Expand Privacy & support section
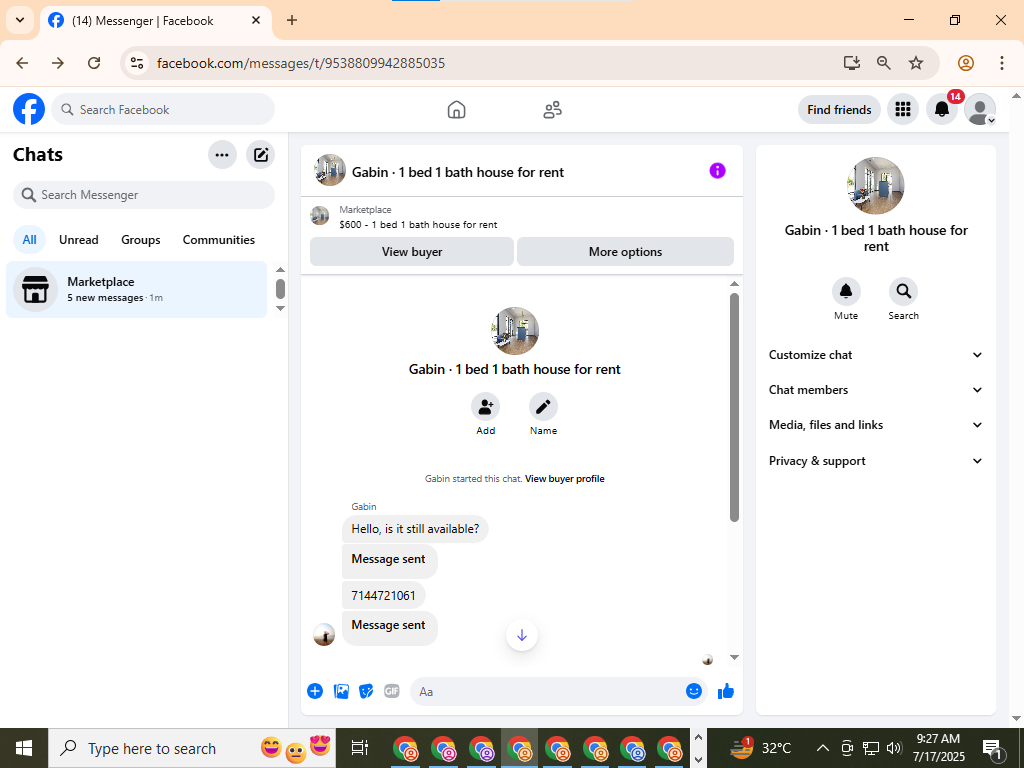1024x768 pixels. [875, 461]
